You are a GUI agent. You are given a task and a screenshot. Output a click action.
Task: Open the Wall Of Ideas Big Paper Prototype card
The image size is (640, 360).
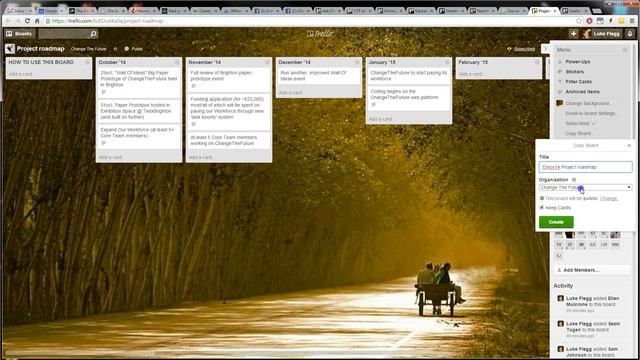pyautogui.click(x=139, y=82)
